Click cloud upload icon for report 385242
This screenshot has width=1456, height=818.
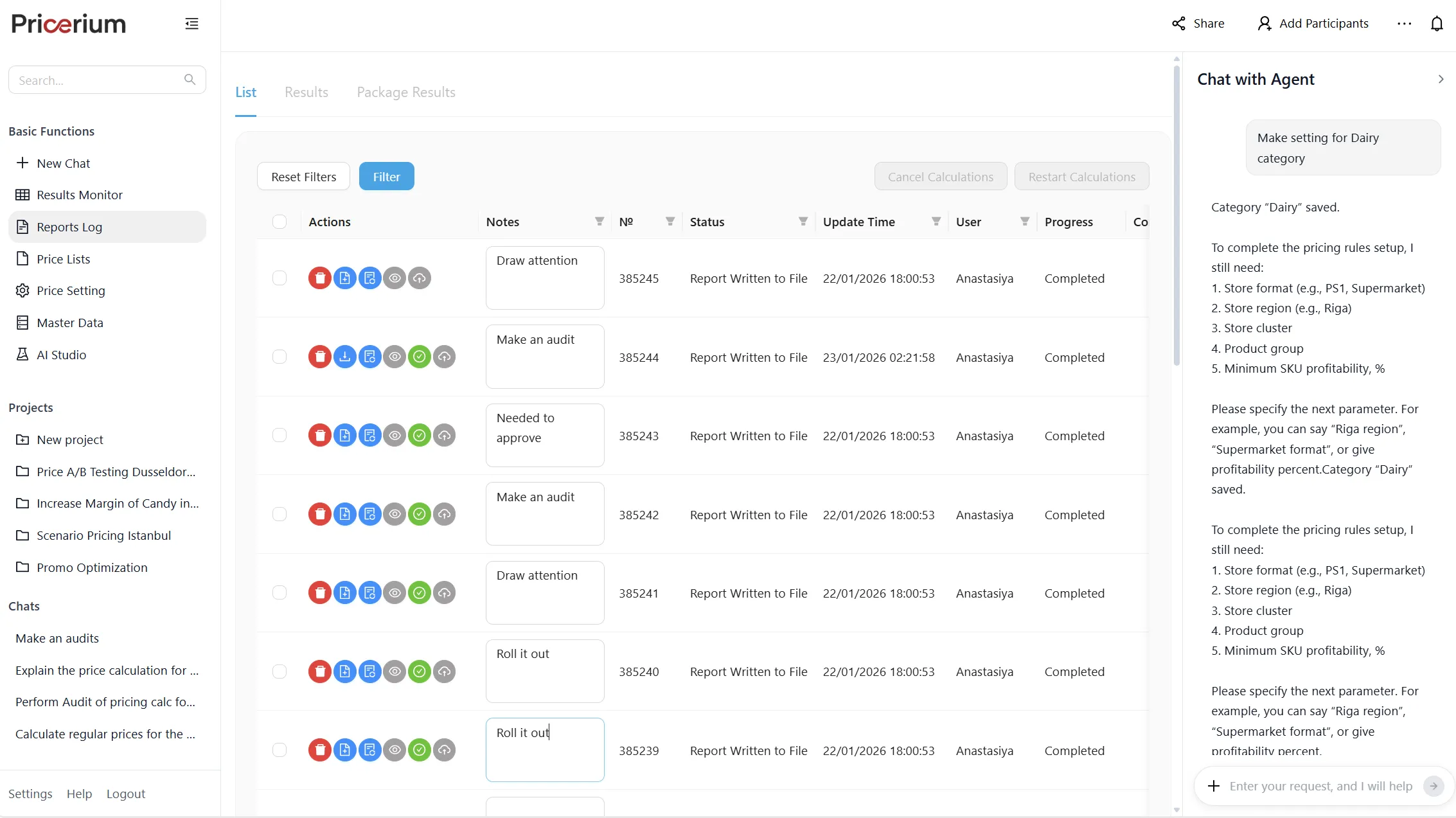tap(444, 514)
